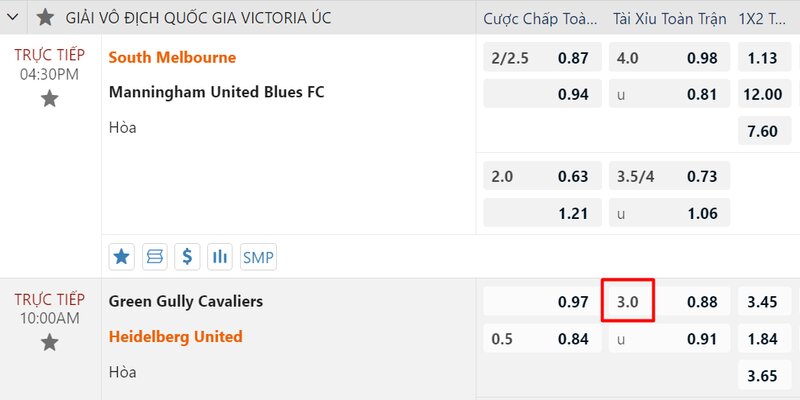The height and width of the screenshot is (400, 800).
Task: Select Heidelberg United 0.5 handicap 0.84
Action: tap(542, 339)
